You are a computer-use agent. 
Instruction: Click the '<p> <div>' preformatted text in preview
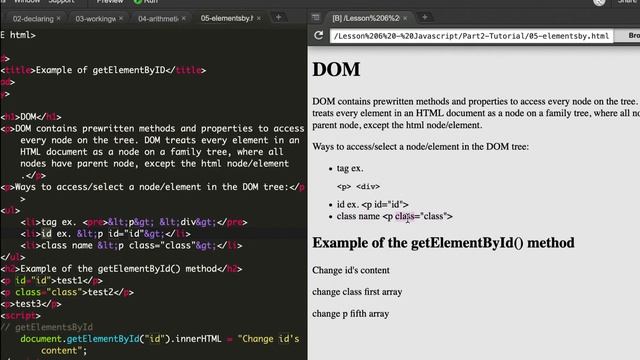[358, 187]
